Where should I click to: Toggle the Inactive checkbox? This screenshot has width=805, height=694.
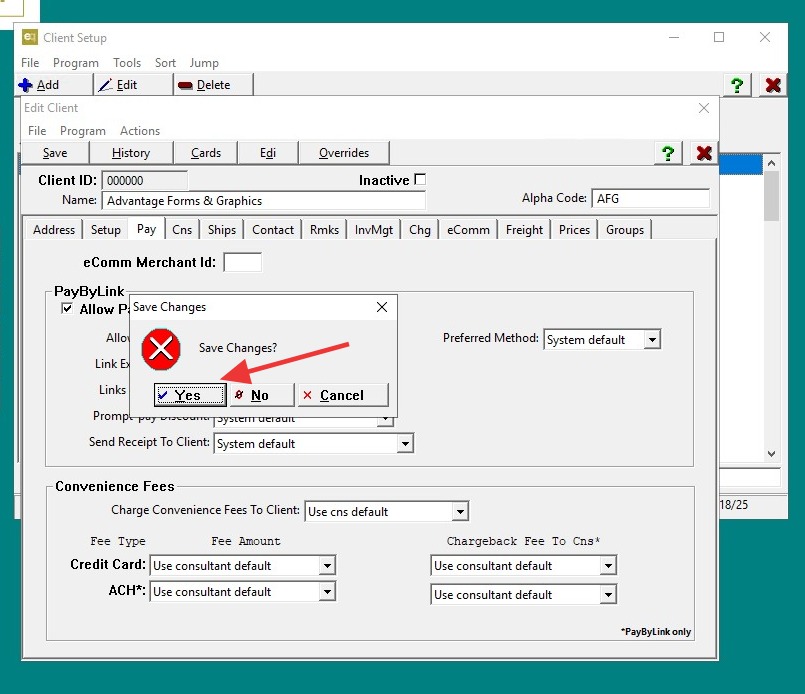click(420, 179)
